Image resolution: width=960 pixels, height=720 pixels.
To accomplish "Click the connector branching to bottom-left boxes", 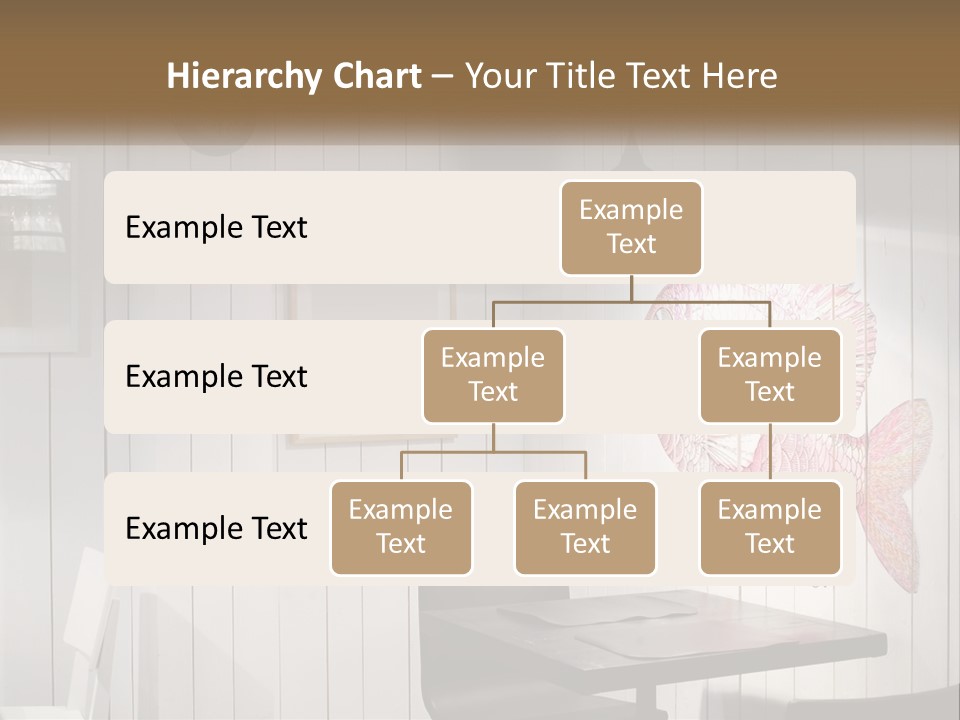I will (x=493, y=452).
